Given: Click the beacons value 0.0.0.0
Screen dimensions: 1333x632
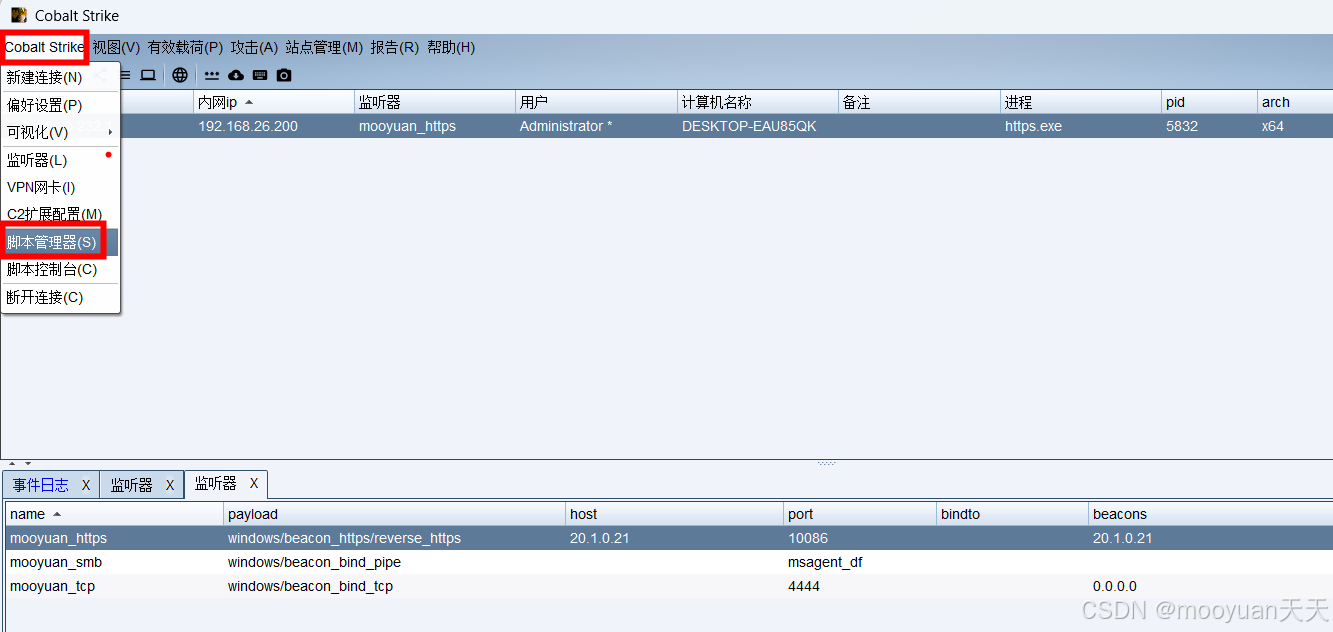Looking at the screenshot, I should coord(1115,586).
